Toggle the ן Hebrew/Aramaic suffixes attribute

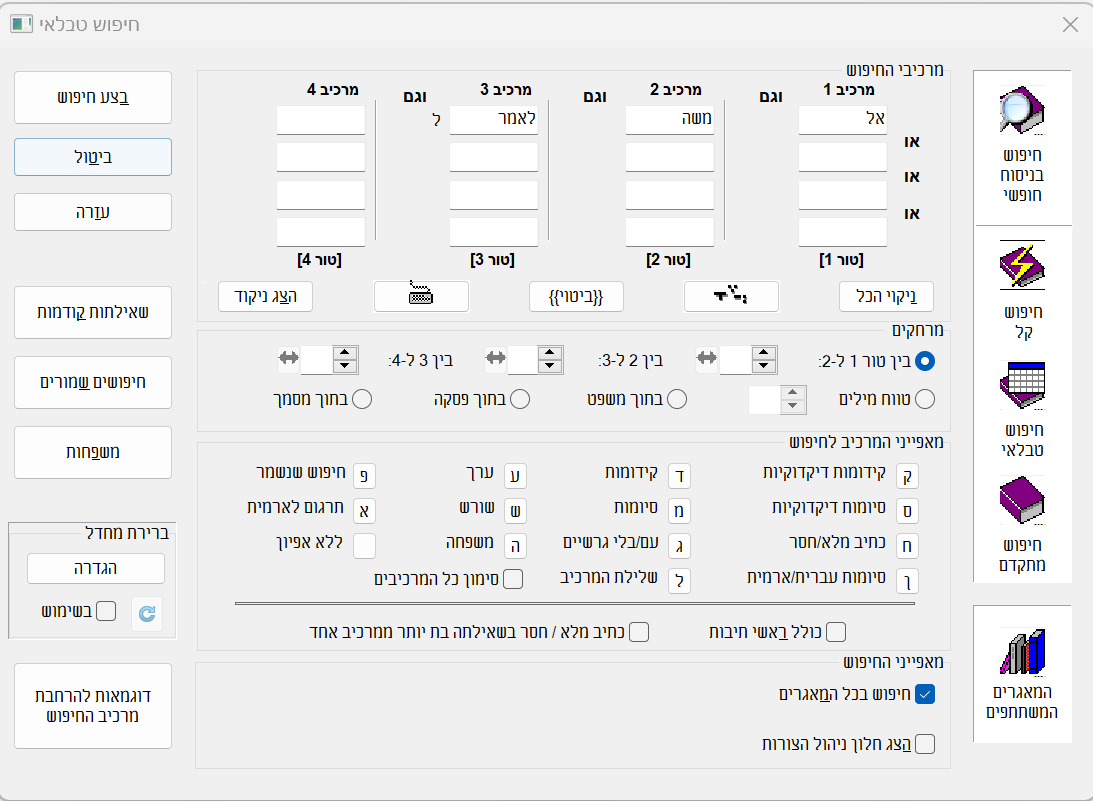click(x=907, y=580)
